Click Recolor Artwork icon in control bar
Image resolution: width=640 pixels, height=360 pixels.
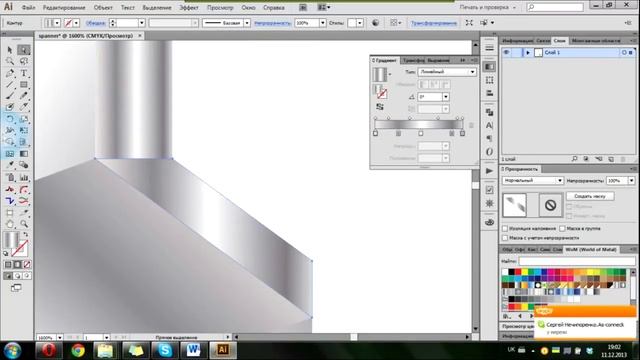click(376, 23)
